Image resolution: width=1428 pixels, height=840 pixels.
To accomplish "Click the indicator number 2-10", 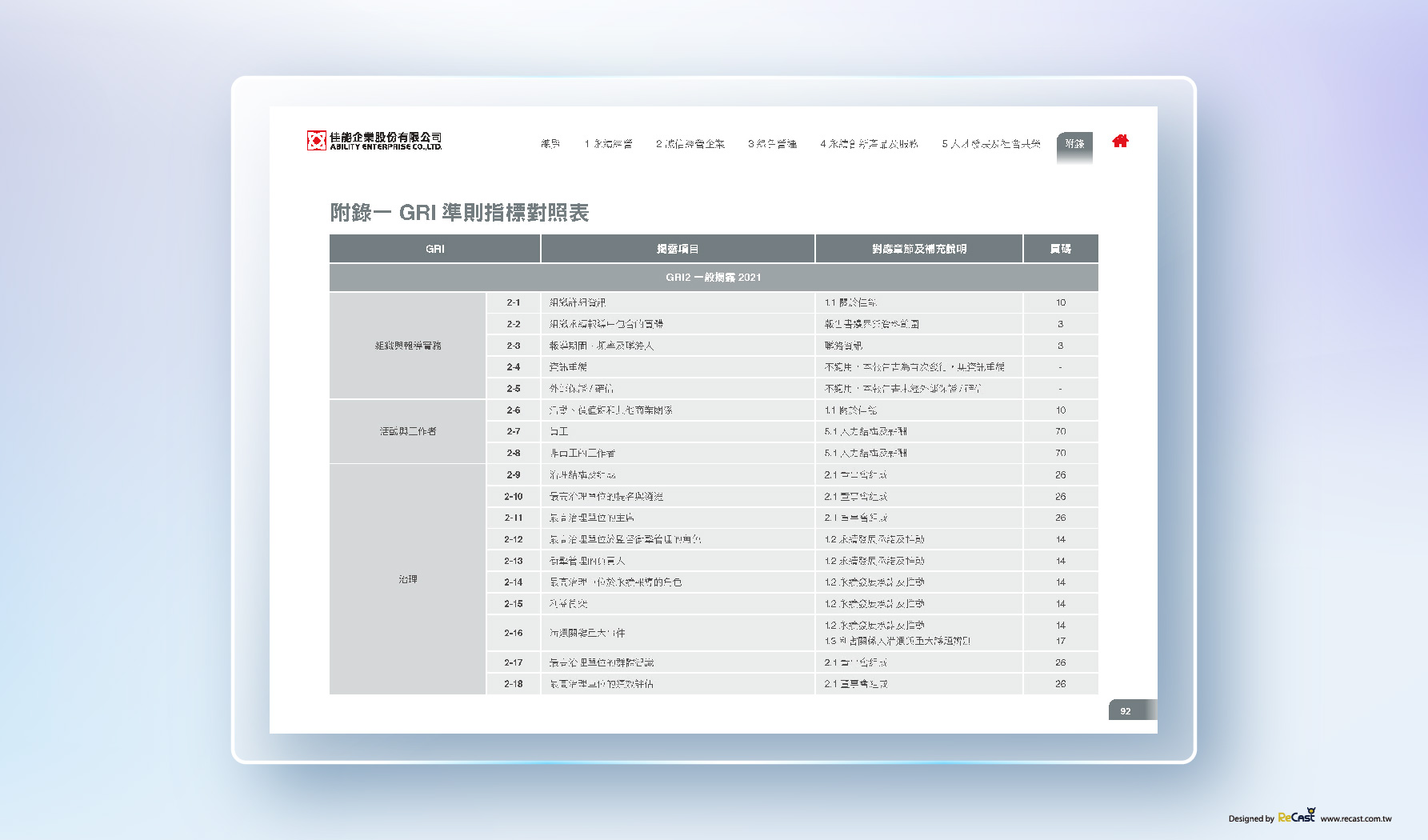I will [x=514, y=497].
